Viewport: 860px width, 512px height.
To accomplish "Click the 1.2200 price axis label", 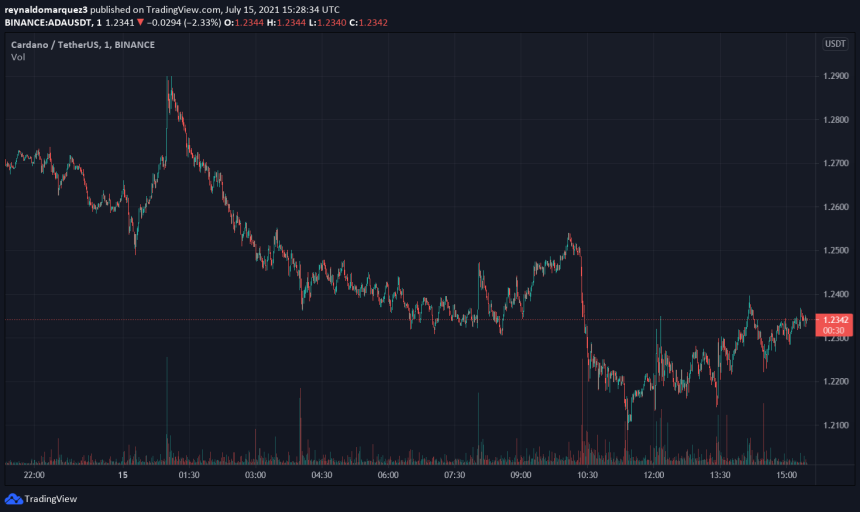I will (x=835, y=382).
